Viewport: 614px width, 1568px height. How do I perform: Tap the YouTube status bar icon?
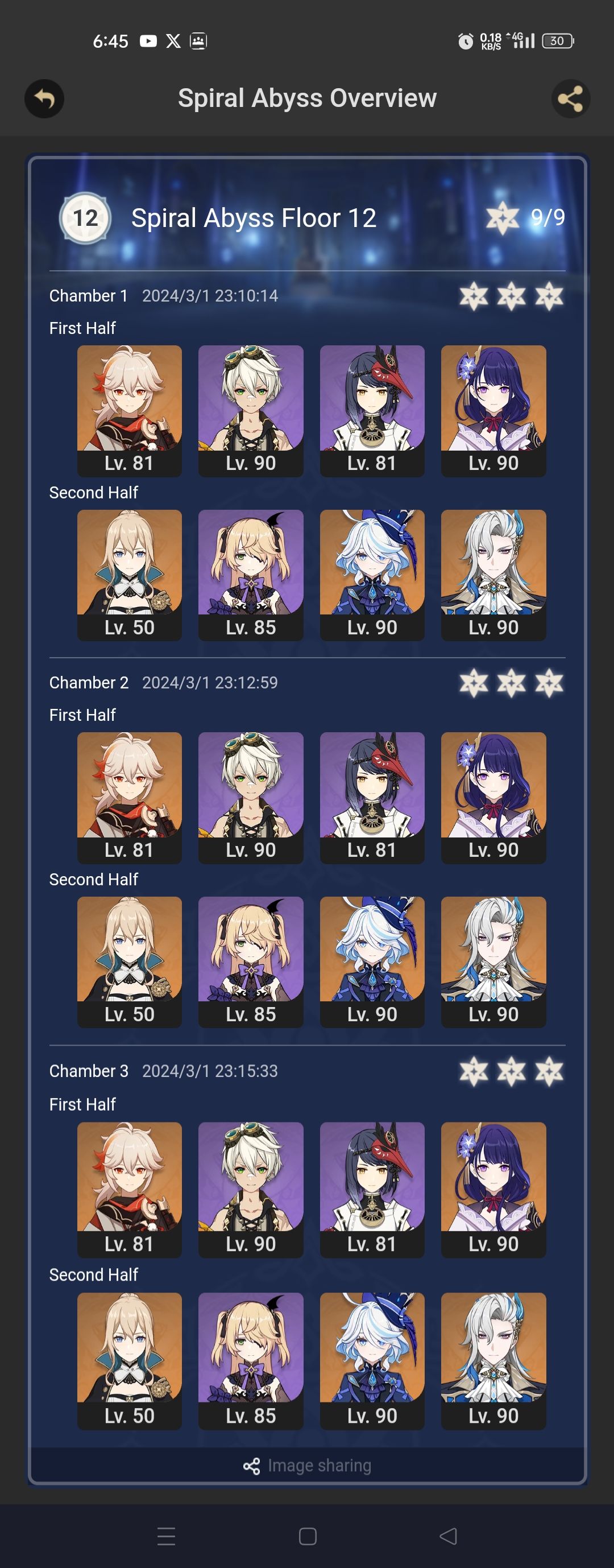tap(148, 41)
